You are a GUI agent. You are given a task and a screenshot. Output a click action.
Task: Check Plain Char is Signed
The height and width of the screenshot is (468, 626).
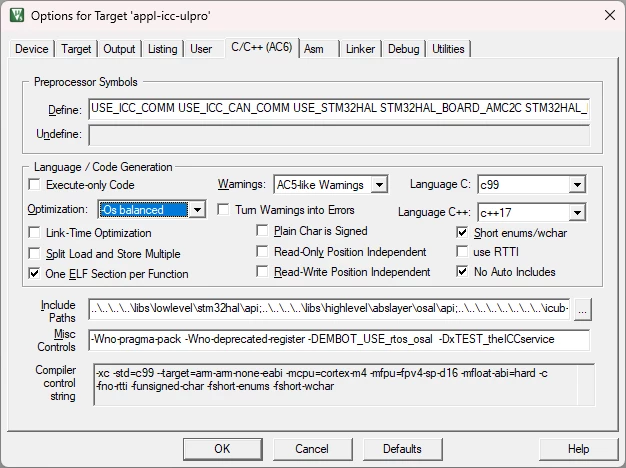click(x=262, y=230)
